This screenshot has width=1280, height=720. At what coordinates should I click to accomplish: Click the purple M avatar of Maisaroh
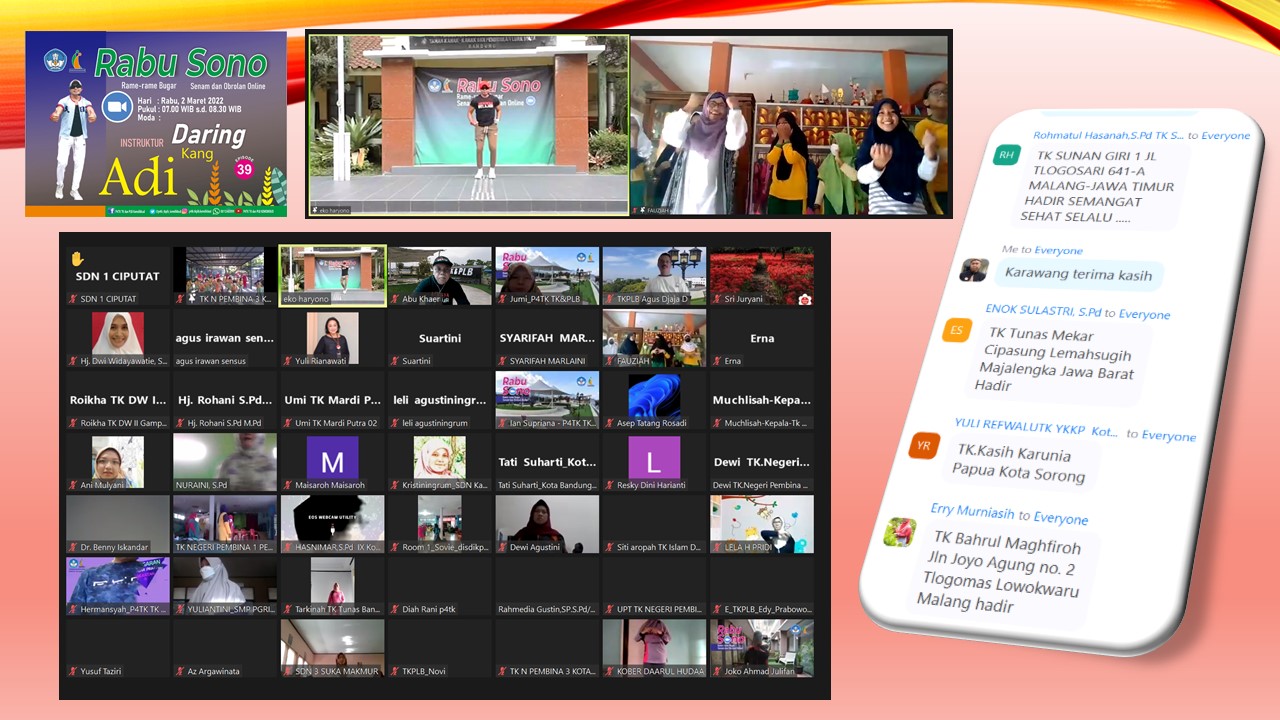tap(332, 461)
